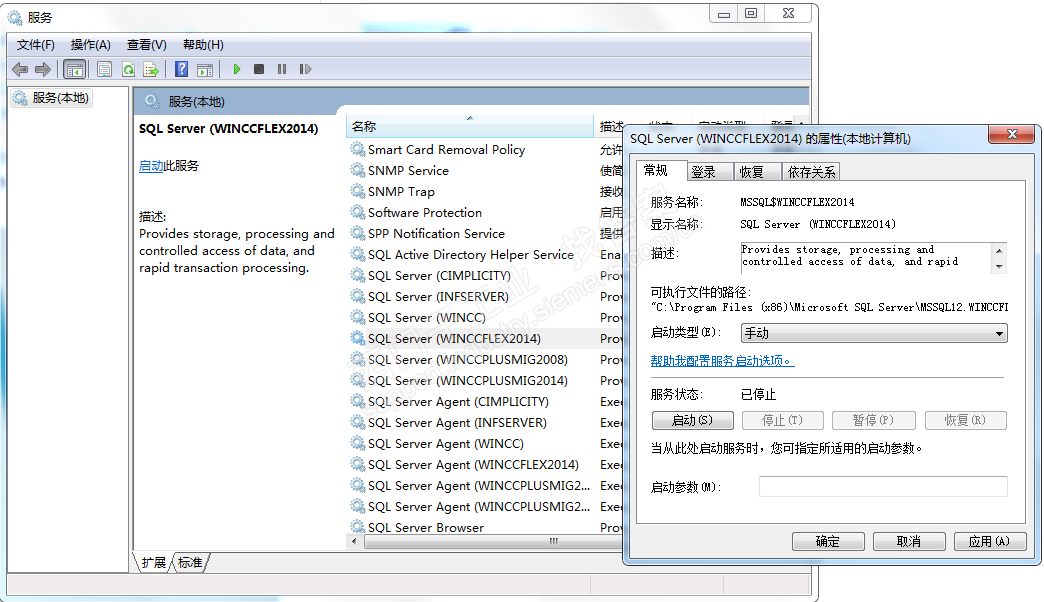
Task: Click the 名称 column header to sort
Action: pyautogui.click(x=469, y=127)
